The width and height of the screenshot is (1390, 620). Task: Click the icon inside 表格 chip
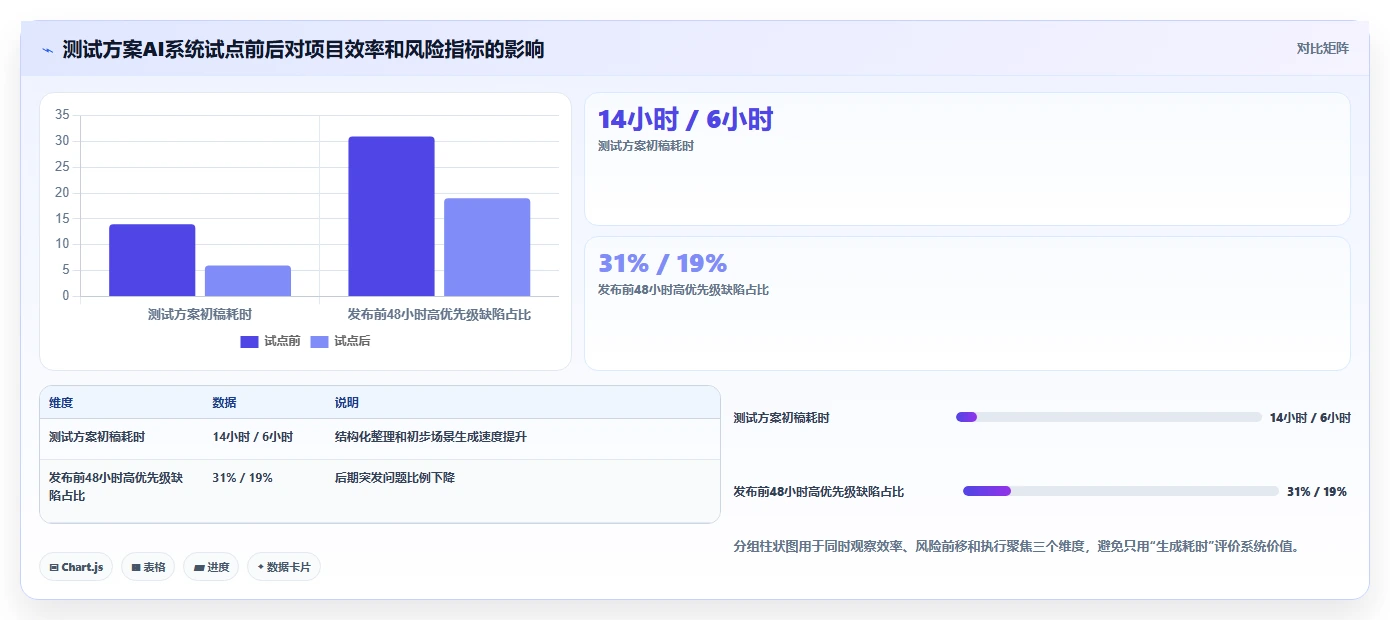pyautogui.click(x=136, y=567)
